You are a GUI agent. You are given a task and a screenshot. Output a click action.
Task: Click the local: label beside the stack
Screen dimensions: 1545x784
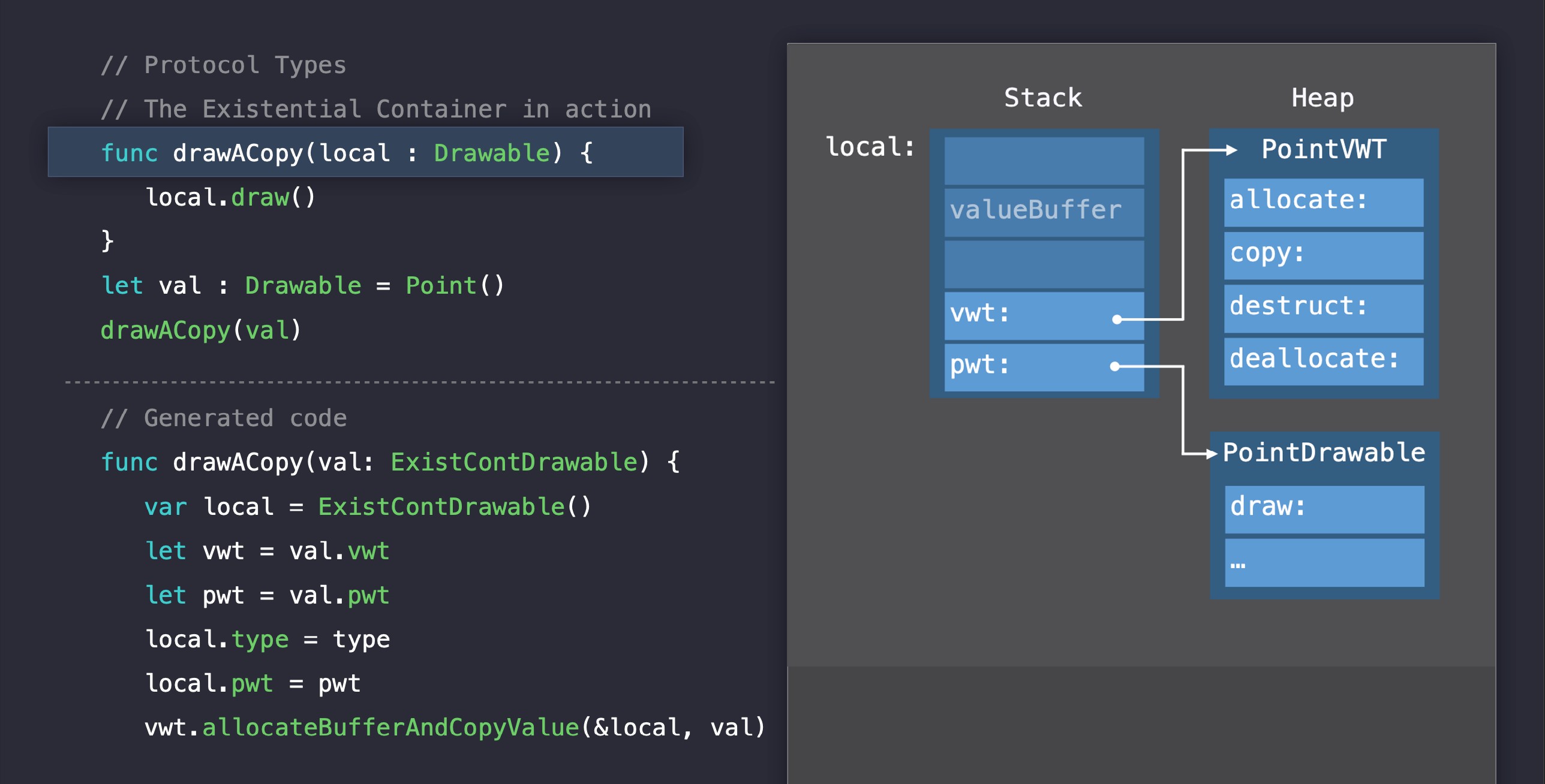870,147
